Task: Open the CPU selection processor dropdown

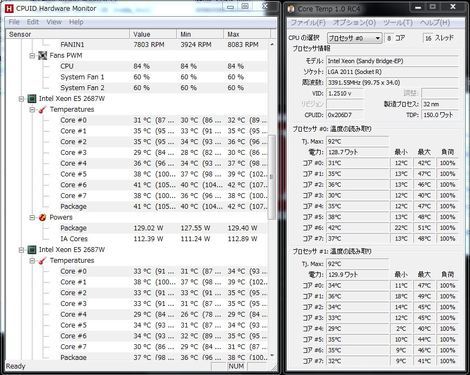Action: 354,38
